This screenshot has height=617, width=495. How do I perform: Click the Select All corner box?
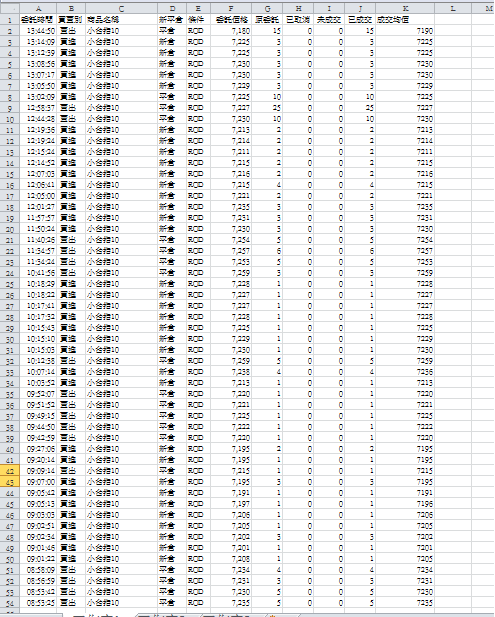click(9, 9)
